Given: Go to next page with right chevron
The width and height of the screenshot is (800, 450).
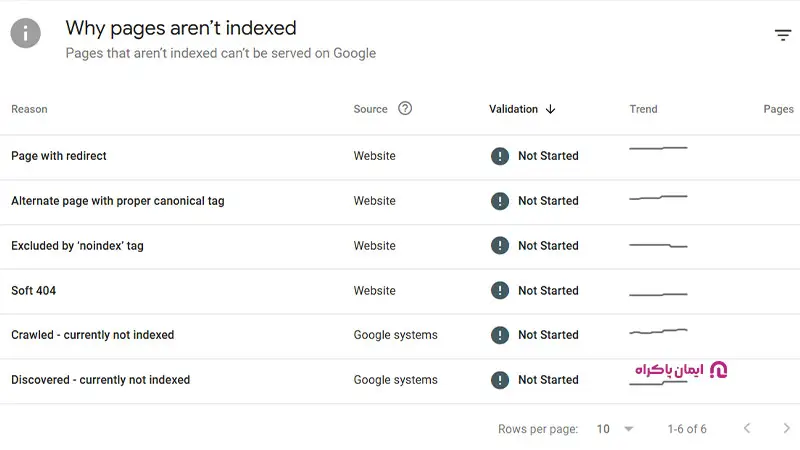Looking at the screenshot, I should (786, 429).
